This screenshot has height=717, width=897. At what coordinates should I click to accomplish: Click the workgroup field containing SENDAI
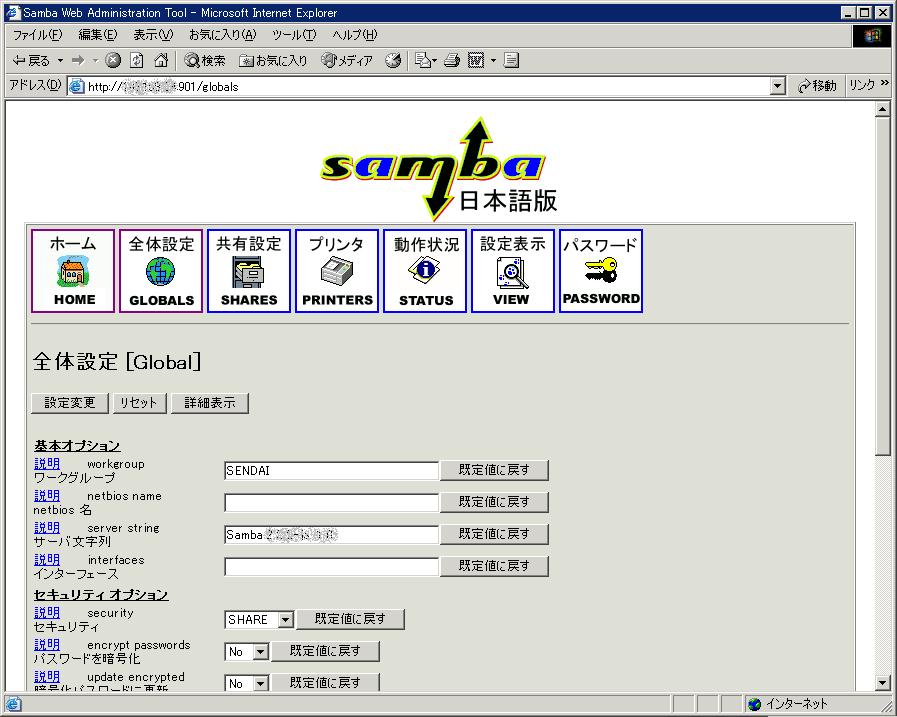[331, 471]
